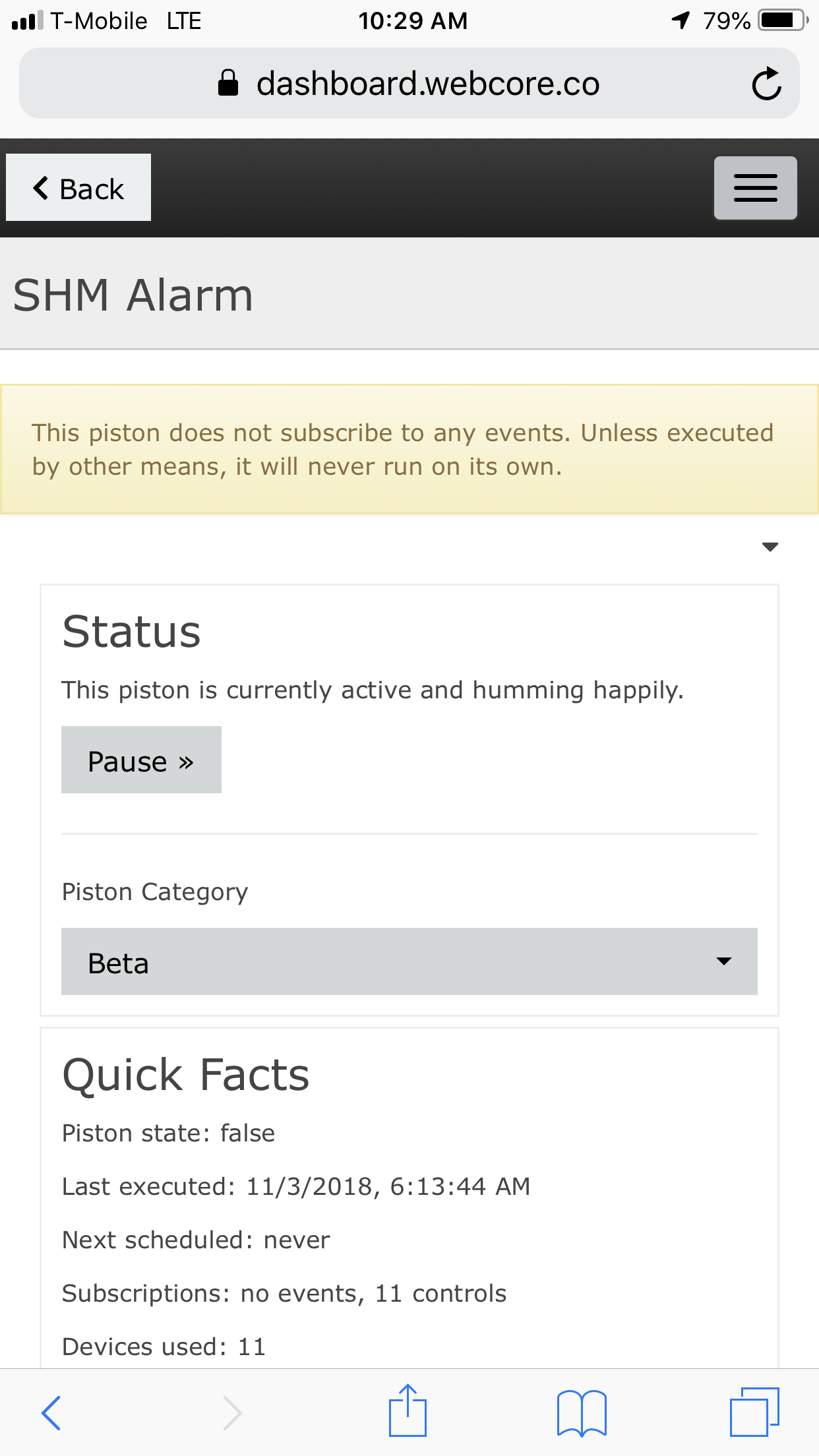Tap the Piston Category label
This screenshot has width=819, height=1456.
click(x=155, y=892)
